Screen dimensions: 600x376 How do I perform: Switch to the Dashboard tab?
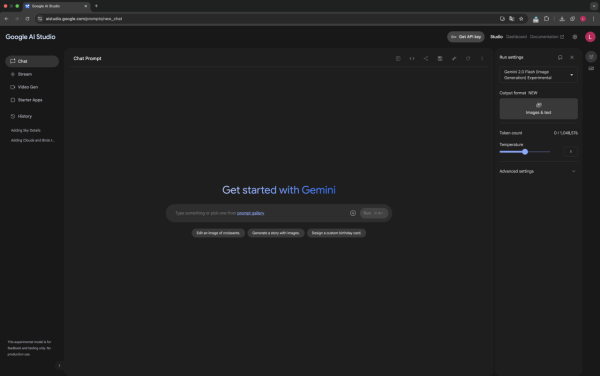(516, 37)
